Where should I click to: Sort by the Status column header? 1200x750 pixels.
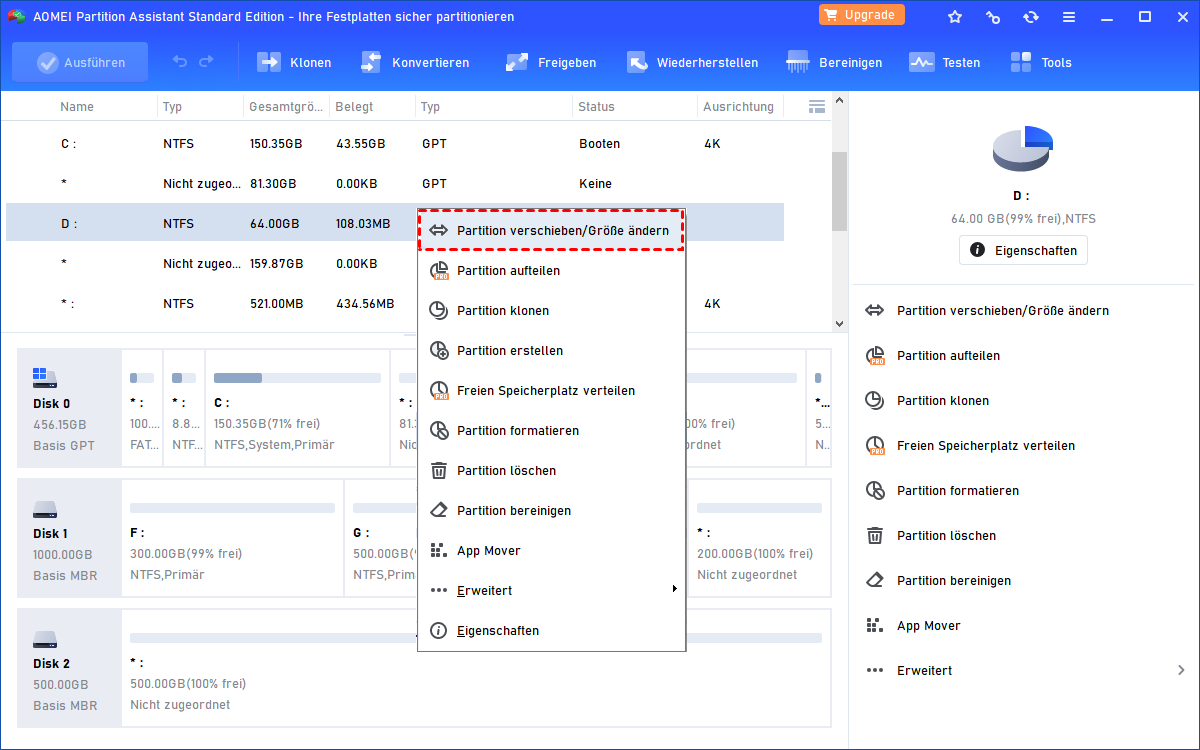[597, 106]
